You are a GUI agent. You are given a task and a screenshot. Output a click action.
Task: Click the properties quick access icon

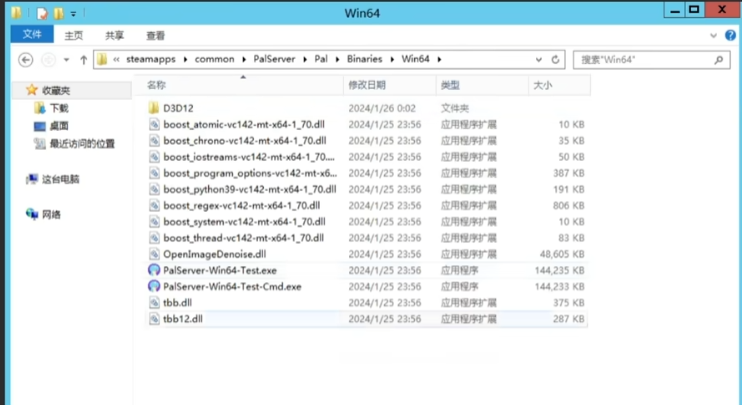(42, 13)
